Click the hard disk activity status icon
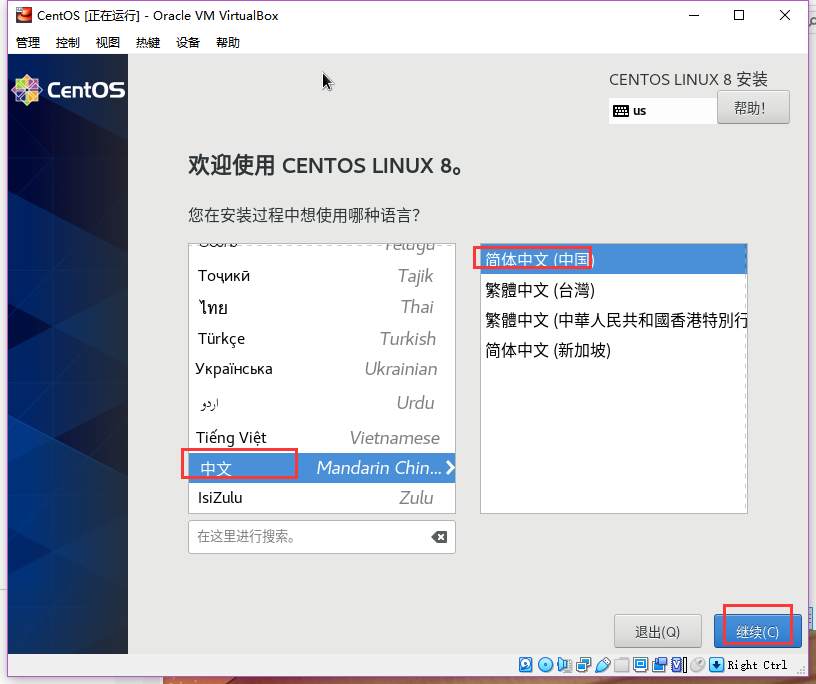 coord(526,665)
